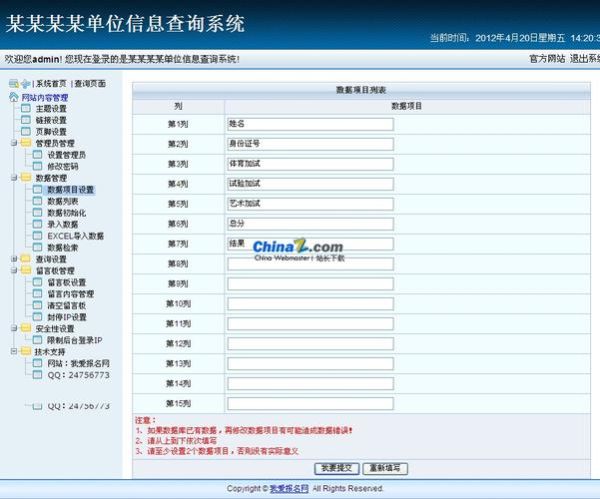This screenshot has width=600, height=499.
Task: Focus the 第6列 input containing 总分
Action: 310,224
